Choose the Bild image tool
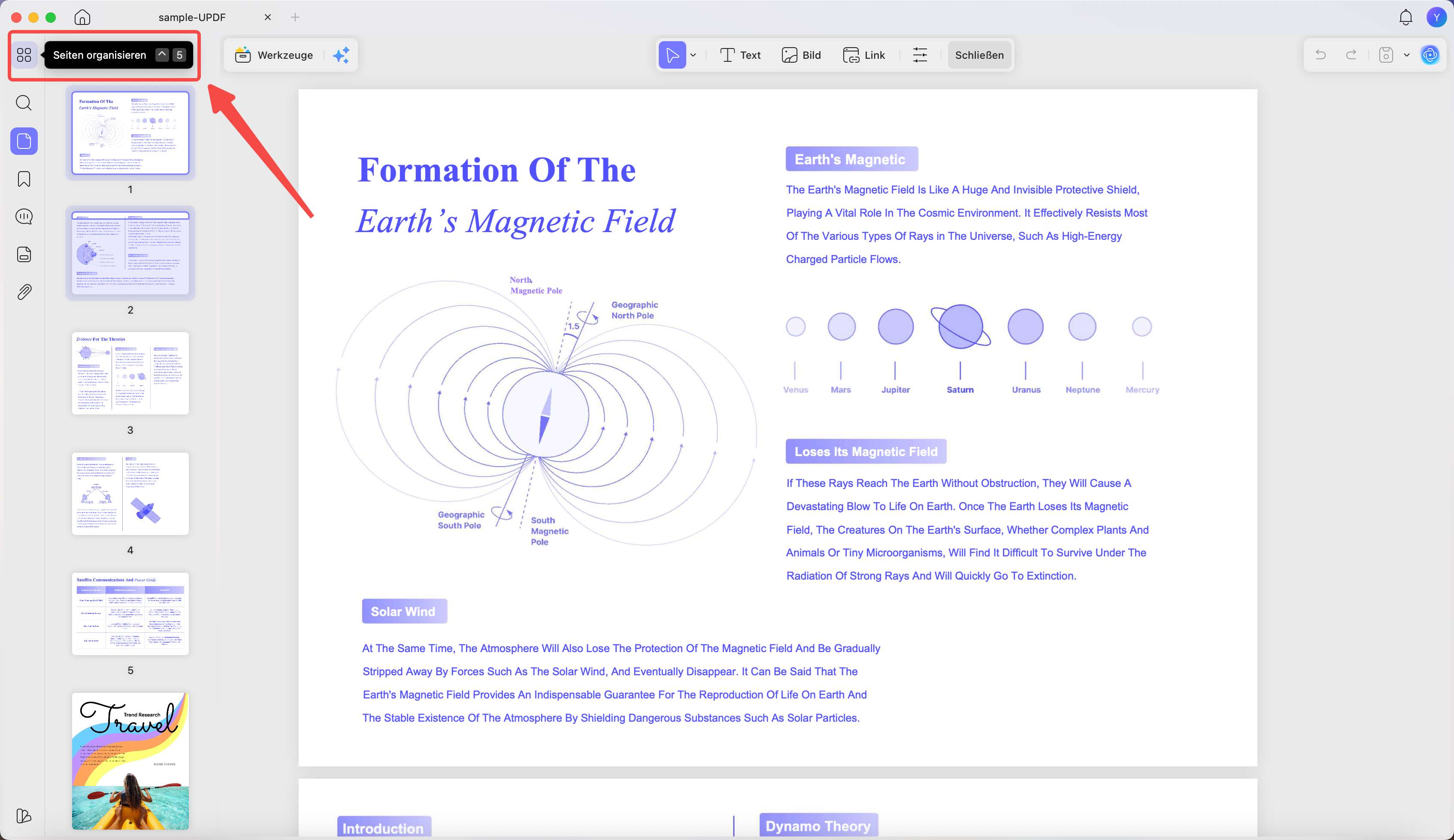Image resolution: width=1454 pixels, height=840 pixels. click(801, 55)
